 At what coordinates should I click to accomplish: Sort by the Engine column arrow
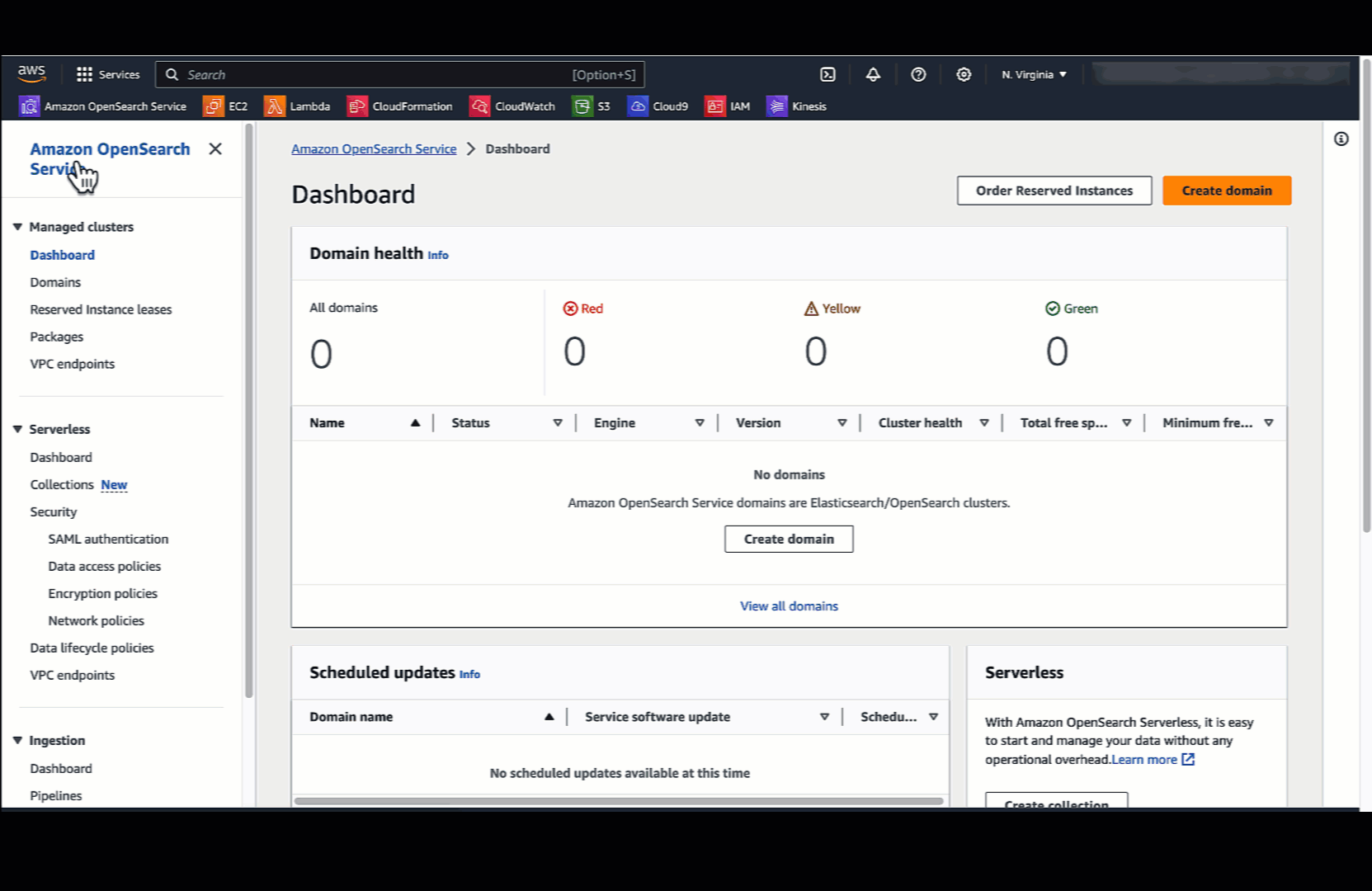click(x=700, y=423)
